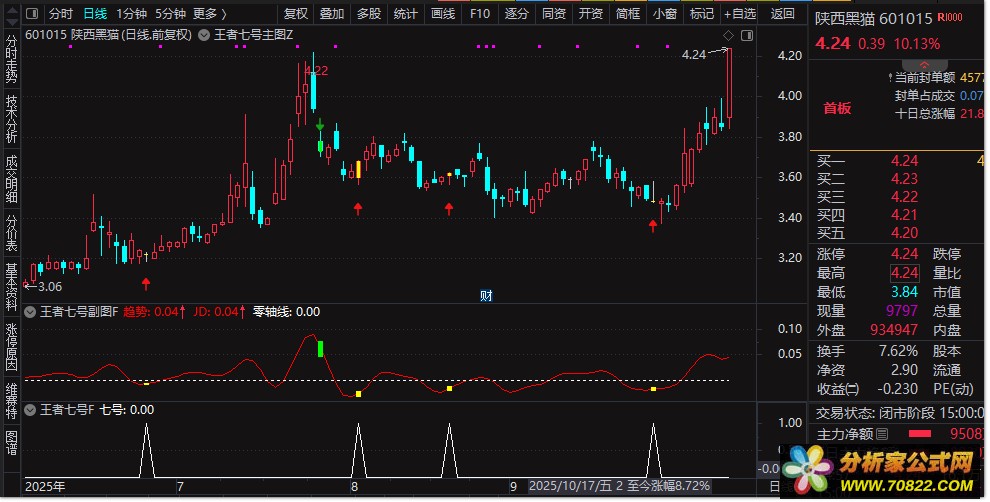Click the 2025/10/17 date status text

click(x=619, y=486)
